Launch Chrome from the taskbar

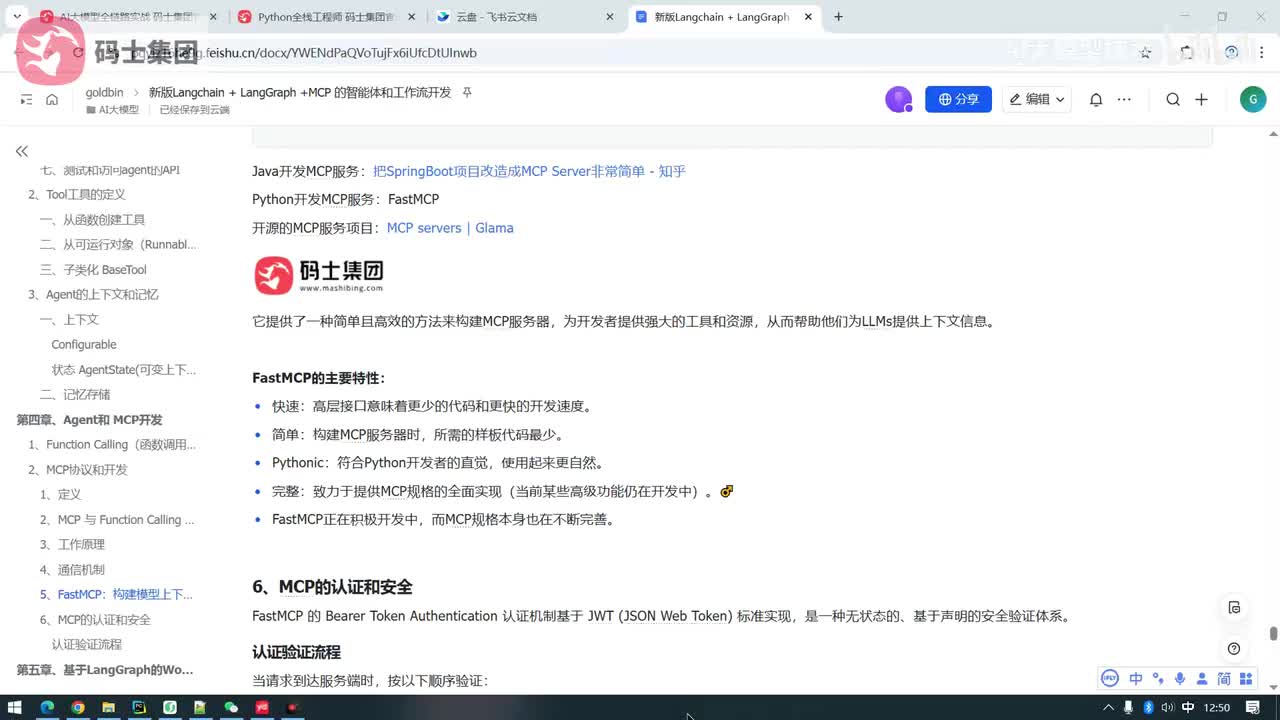click(78, 707)
